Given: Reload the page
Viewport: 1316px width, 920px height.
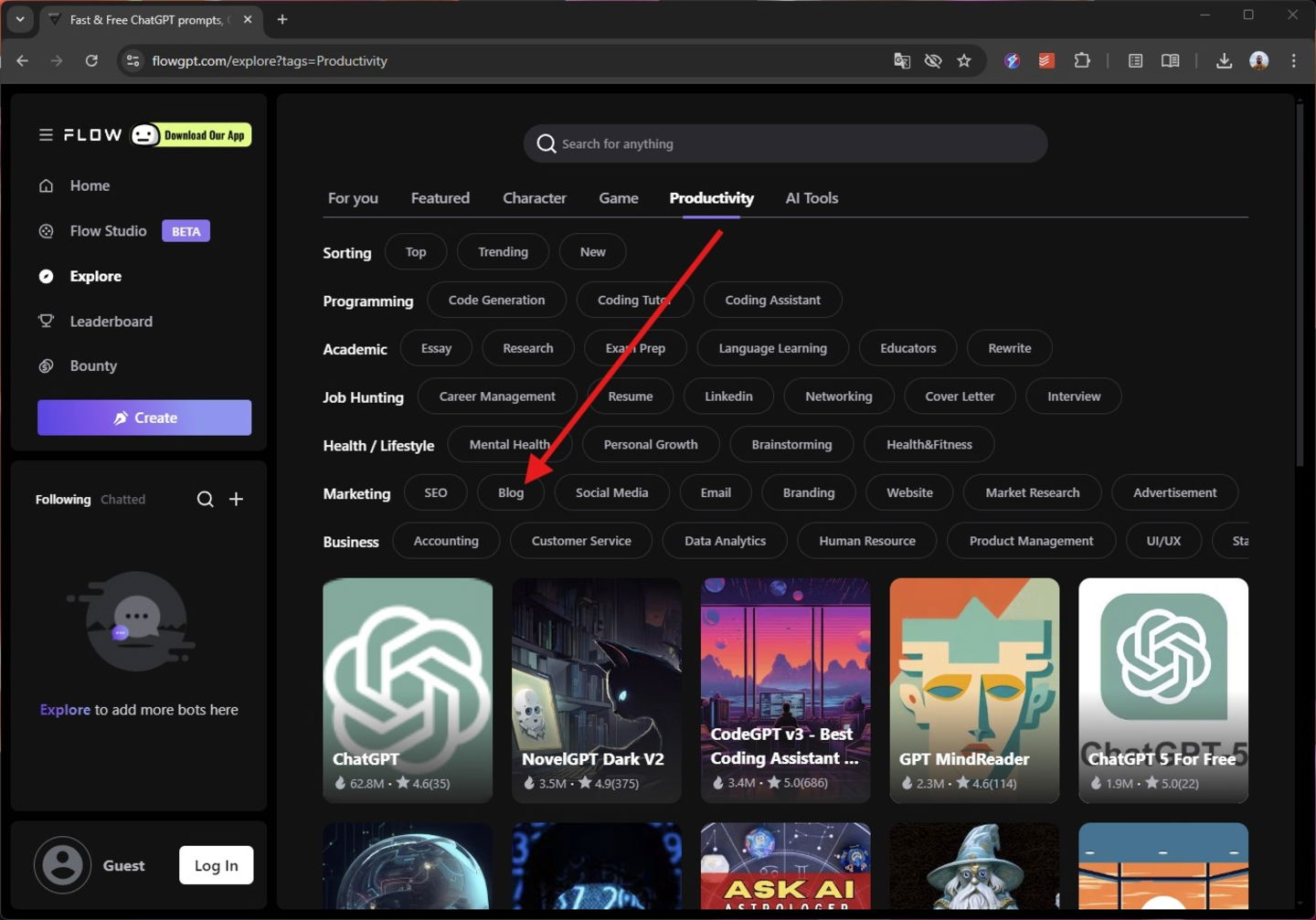Looking at the screenshot, I should point(91,60).
